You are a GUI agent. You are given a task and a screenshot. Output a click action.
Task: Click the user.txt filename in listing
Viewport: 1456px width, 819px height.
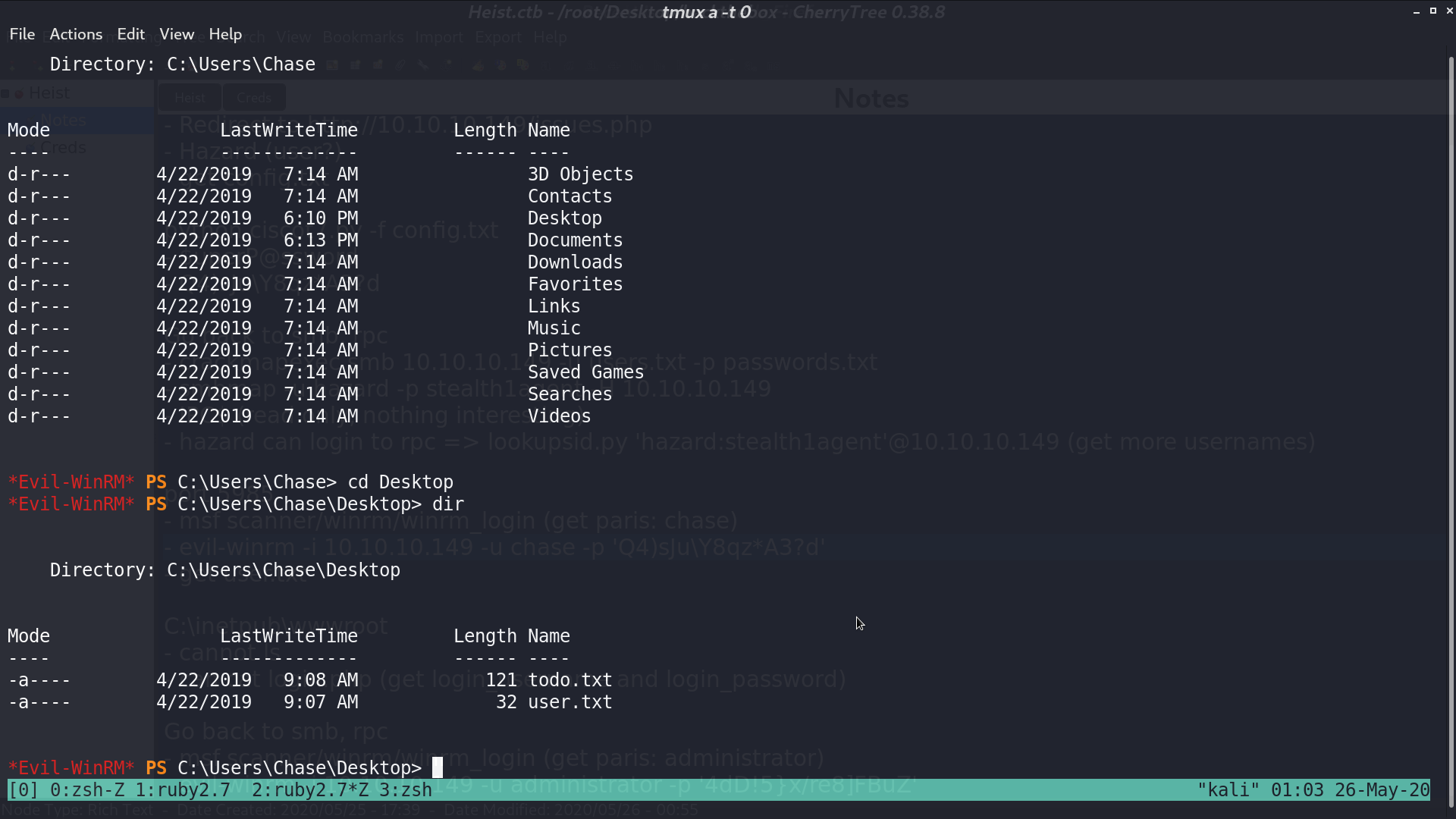click(570, 702)
